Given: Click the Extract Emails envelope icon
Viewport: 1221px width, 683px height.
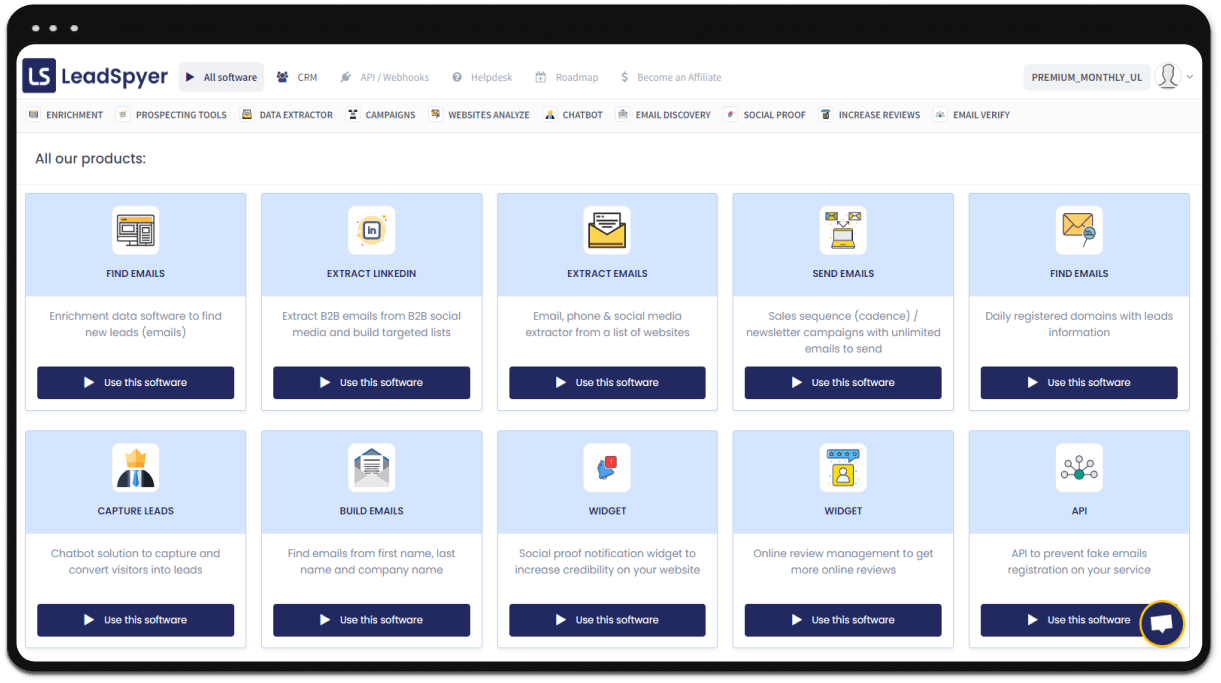Looking at the screenshot, I should click(607, 231).
